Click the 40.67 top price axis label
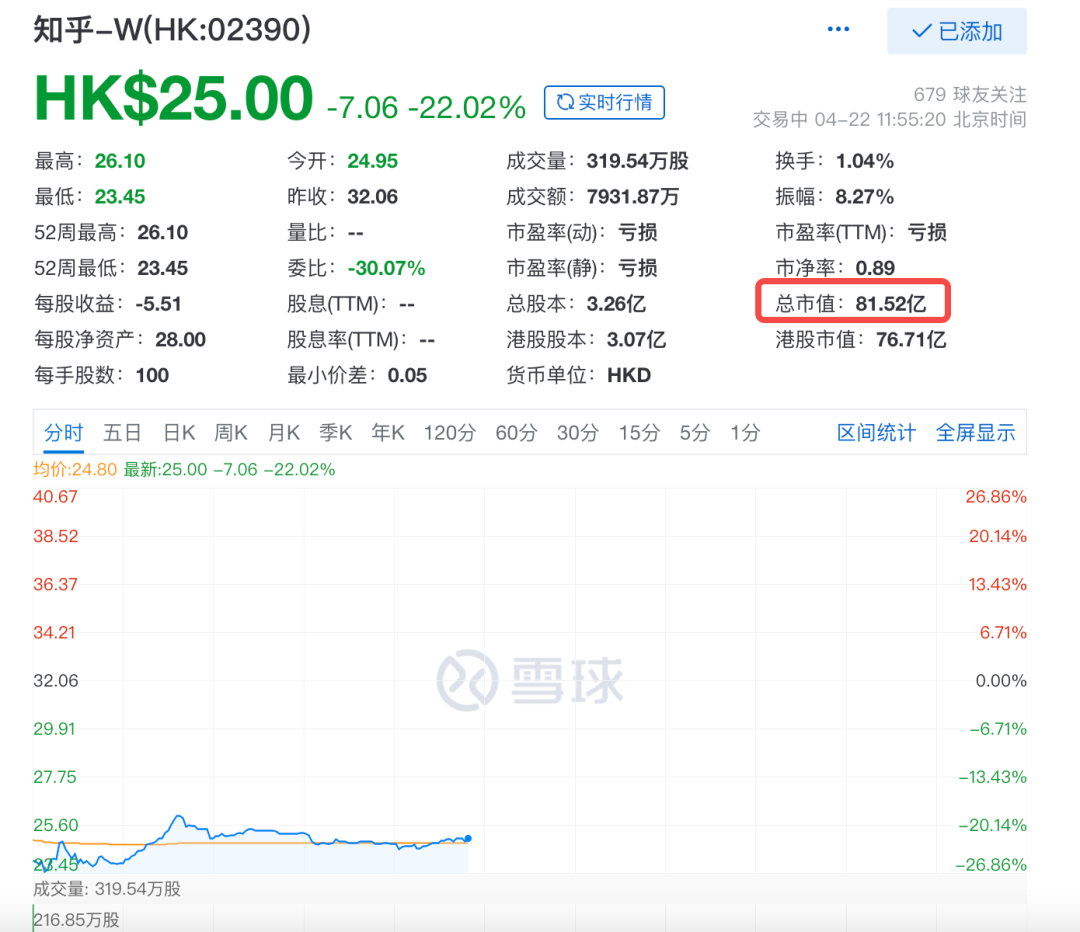This screenshot has width=1080, height=932. click(x=55, y=497)
